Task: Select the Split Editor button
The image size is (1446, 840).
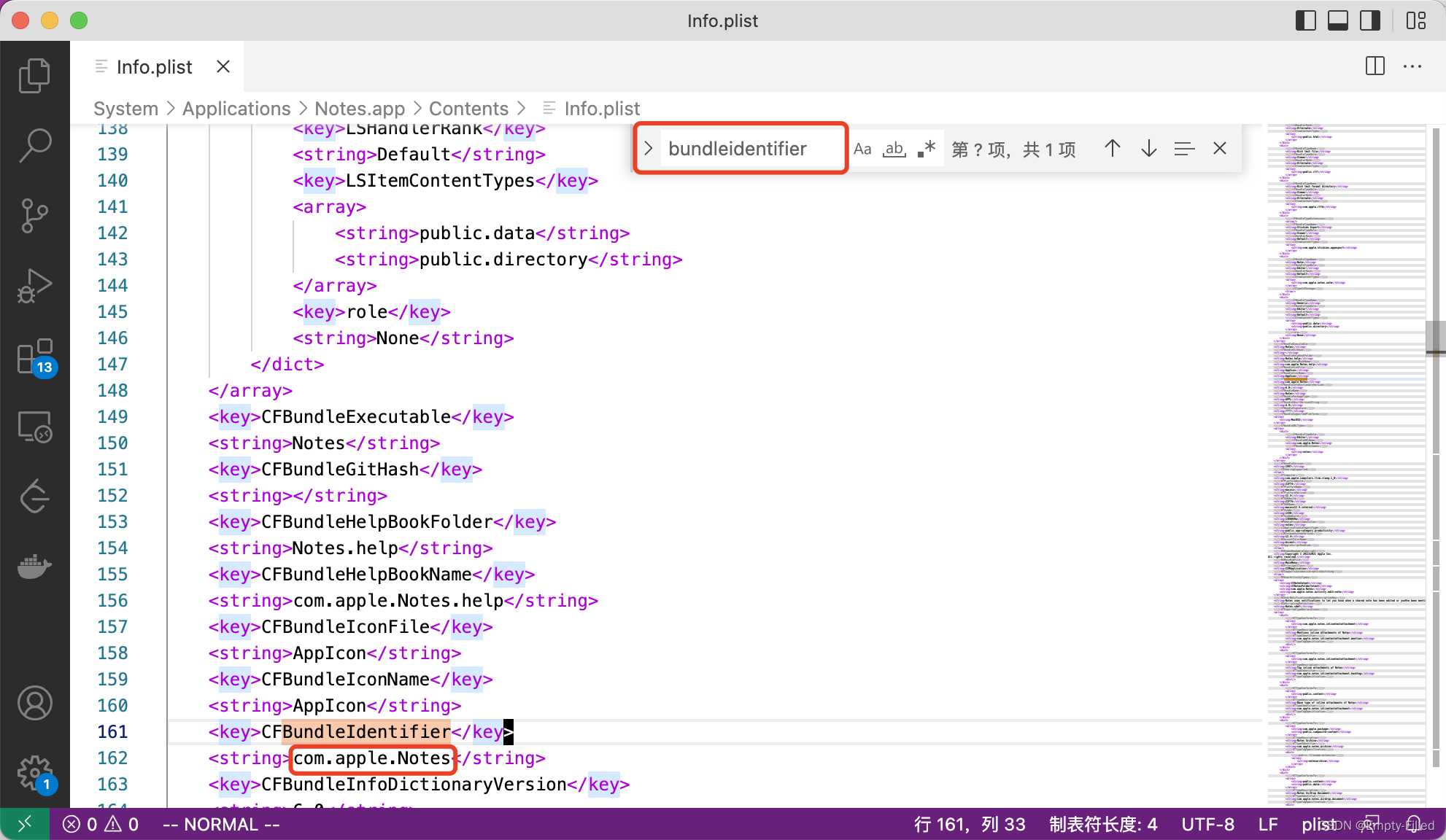Action: click(x=1375, y=67)
